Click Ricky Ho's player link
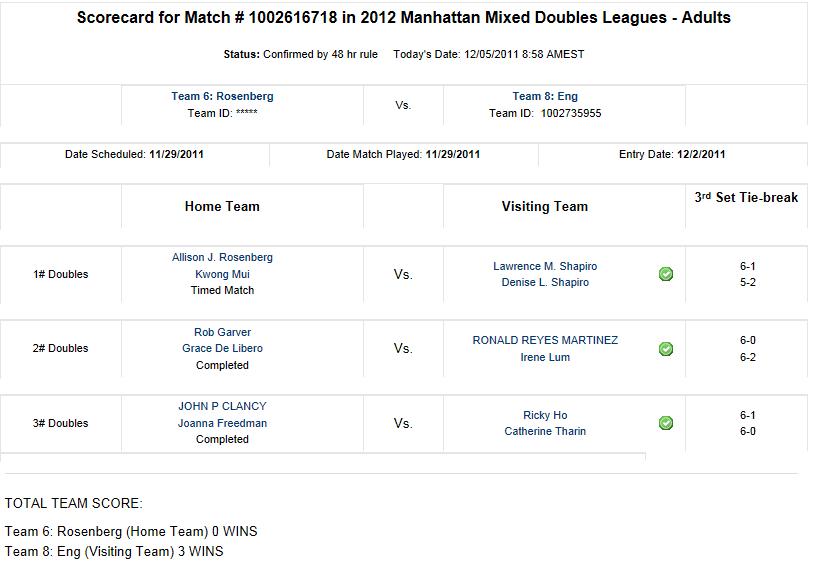The height and width of the screenshot is (576, 818). pos(545,415)
